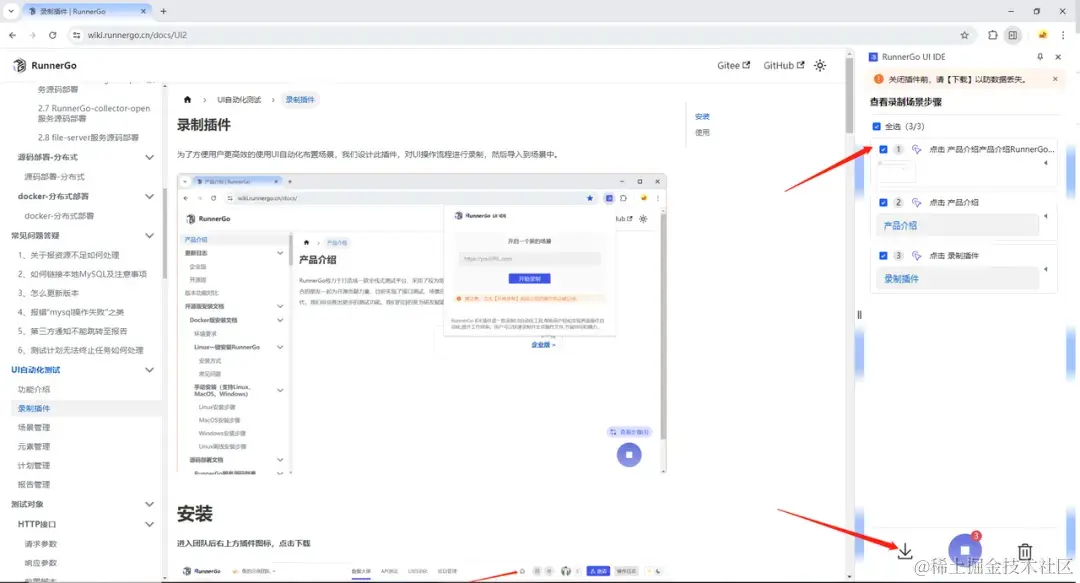Collapse the HTTP接口 sidebar section
Image resolution: width=1080 pixels, height=583 pixels.
point(149,524)
